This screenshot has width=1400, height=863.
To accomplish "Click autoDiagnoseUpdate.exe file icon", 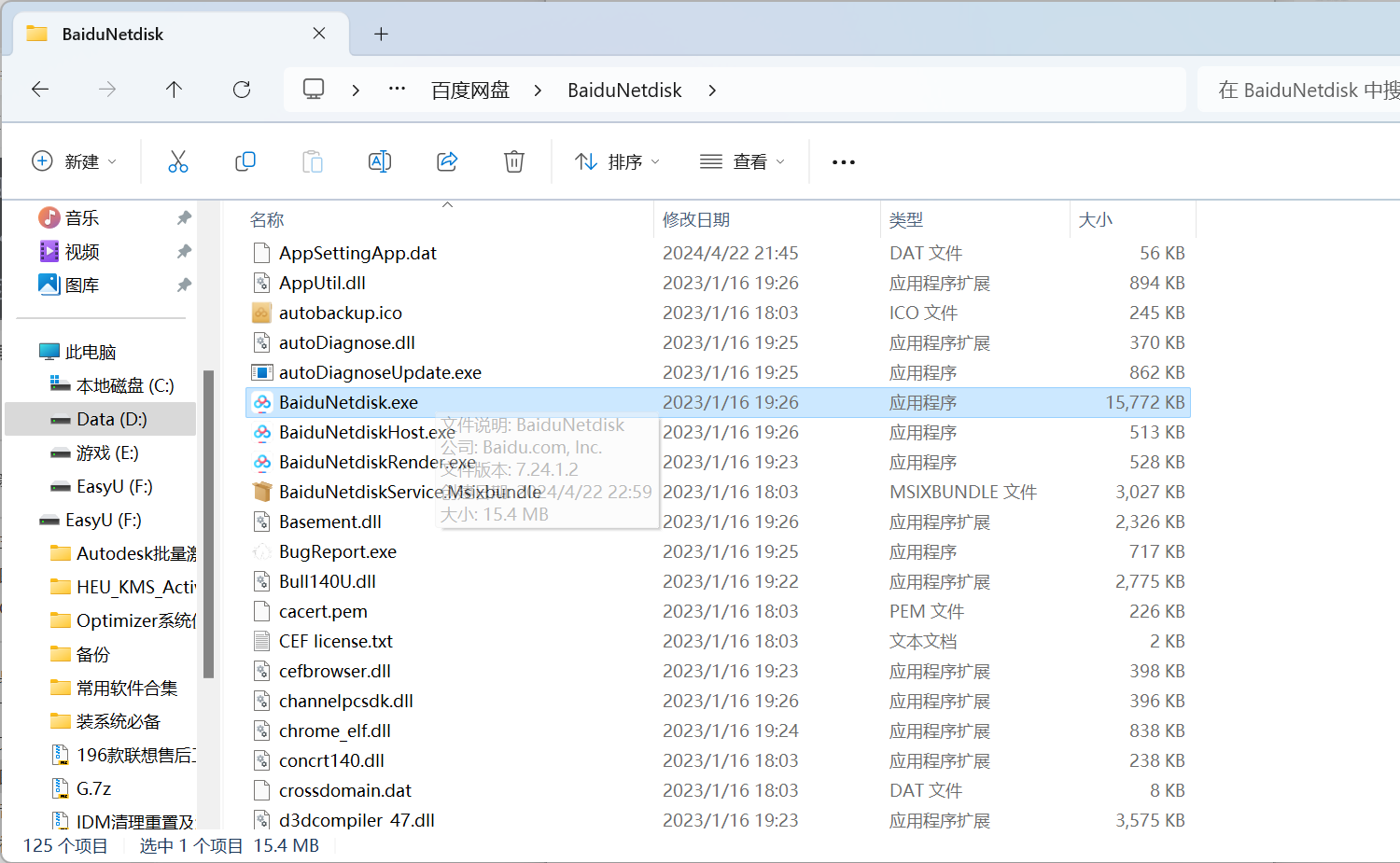I will pos(262,372).
